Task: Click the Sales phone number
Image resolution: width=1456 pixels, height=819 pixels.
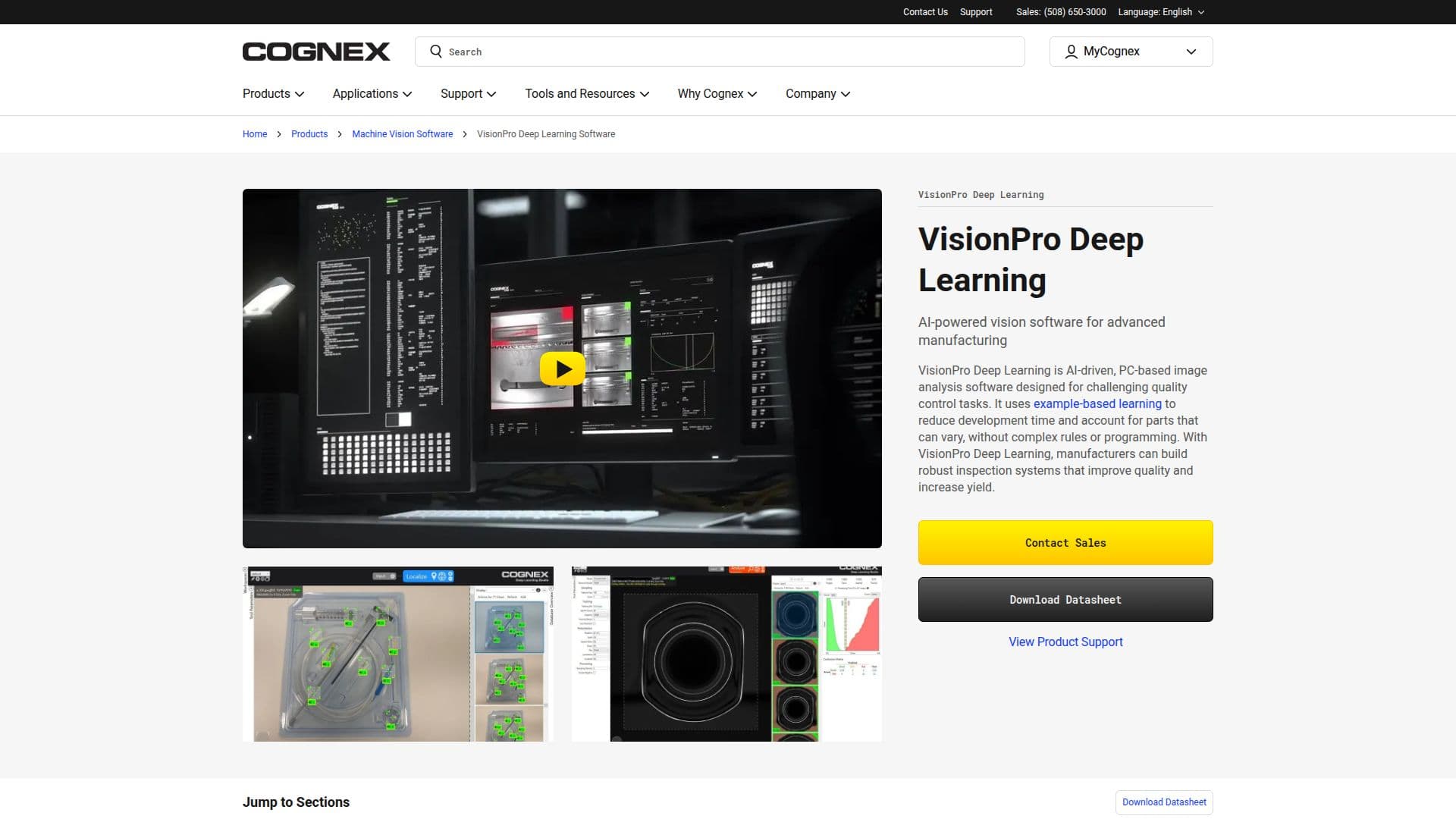Action: [1061, 12]
